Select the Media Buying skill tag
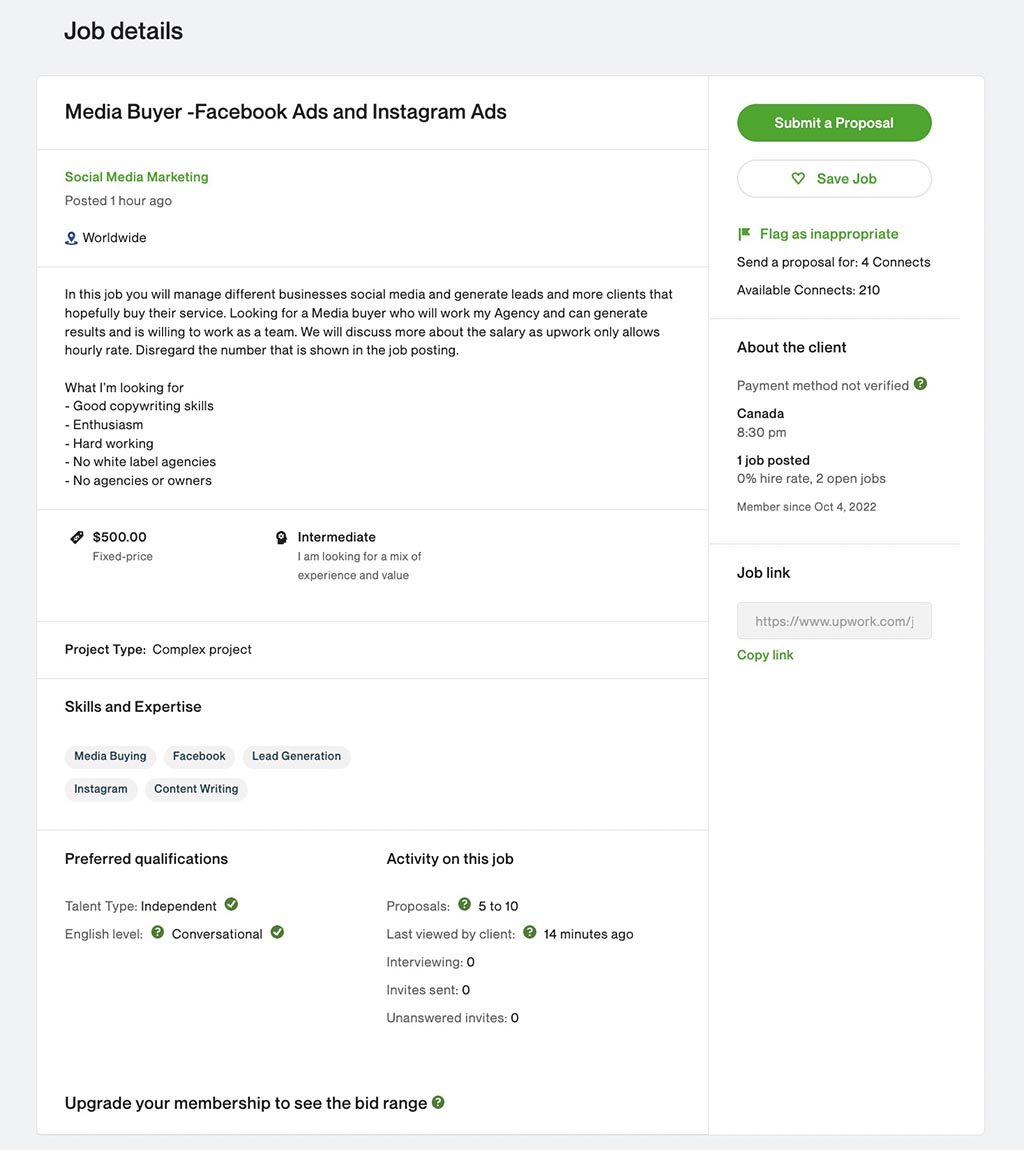Image resolution: width=1024 pixels, height=1150 pixels. click(x=110, y=756)
